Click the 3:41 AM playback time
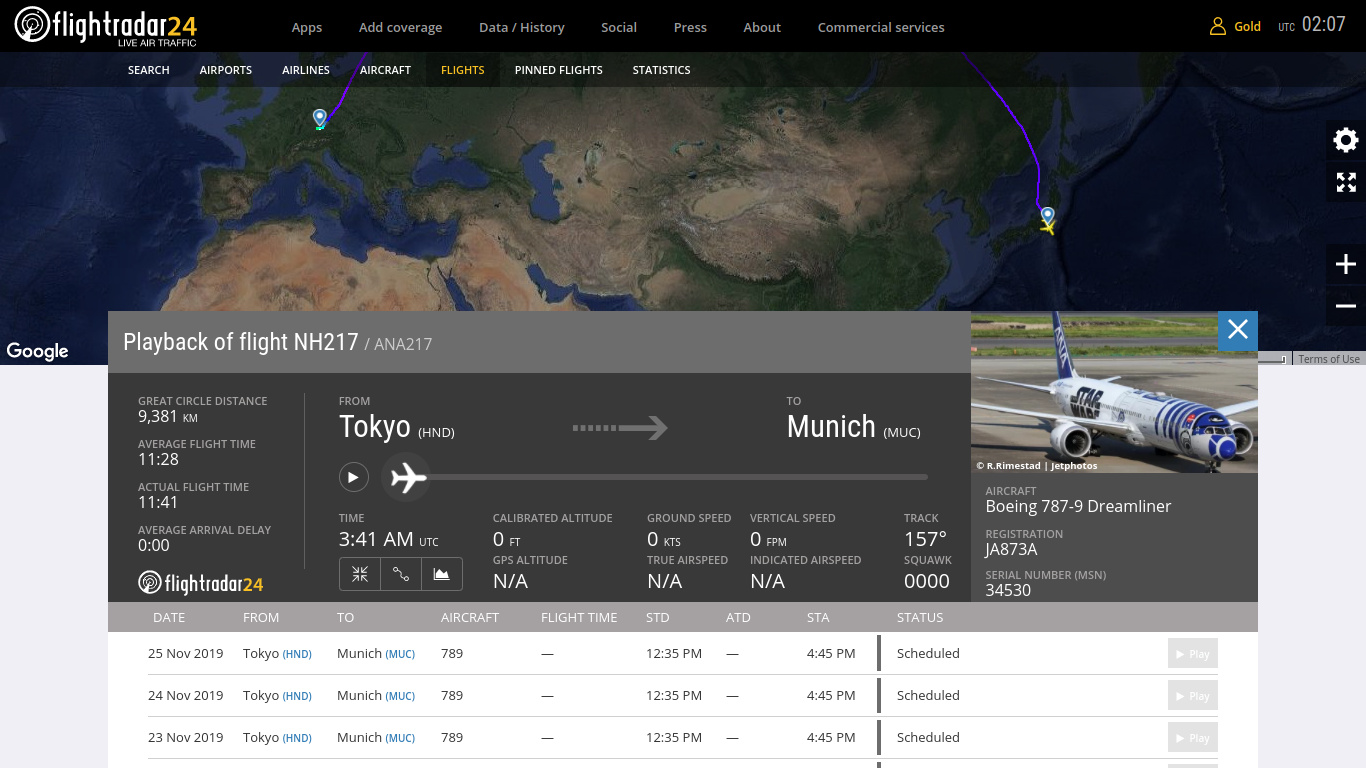 [x=388, y=539]
